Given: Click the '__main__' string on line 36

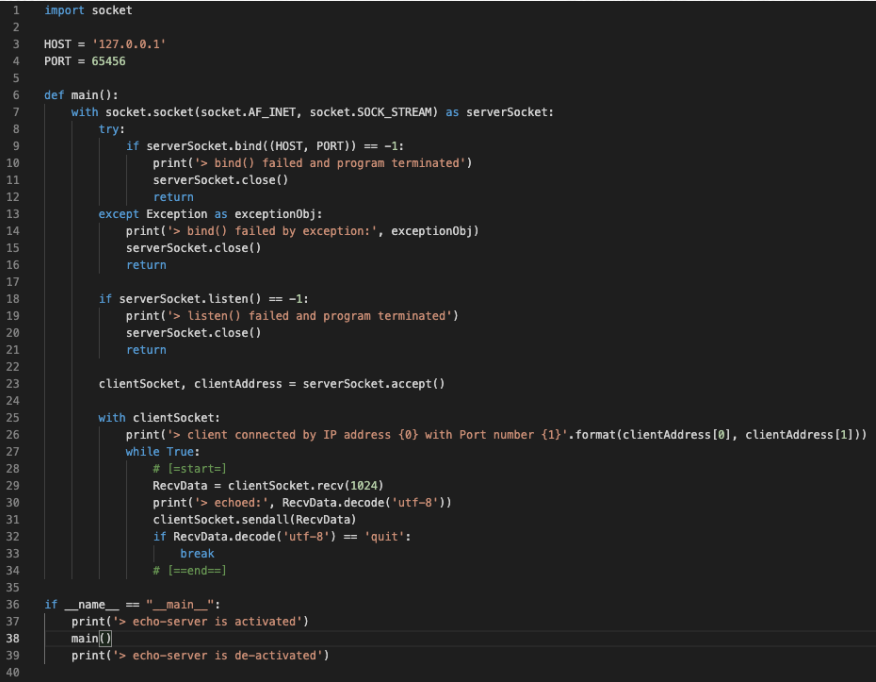Looking at the screenshot, I should pos(180,604).
